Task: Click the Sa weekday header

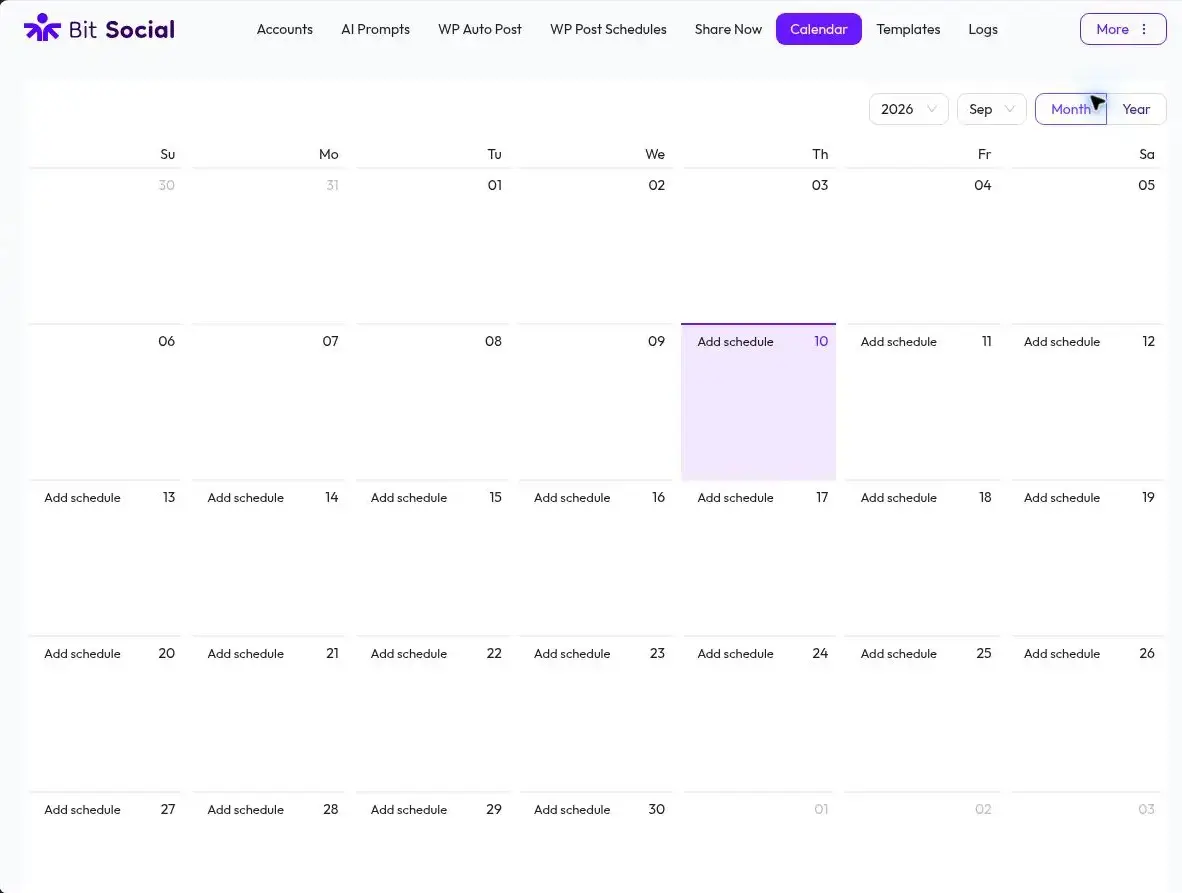Action: (1147, 154)
